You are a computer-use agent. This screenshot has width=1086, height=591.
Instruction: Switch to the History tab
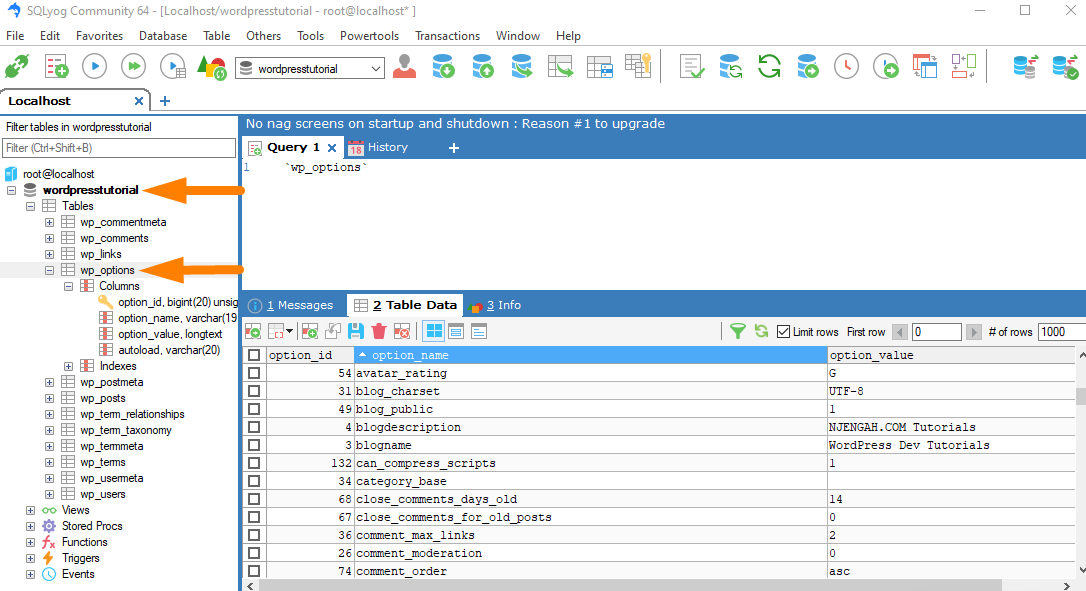[379, 147]
